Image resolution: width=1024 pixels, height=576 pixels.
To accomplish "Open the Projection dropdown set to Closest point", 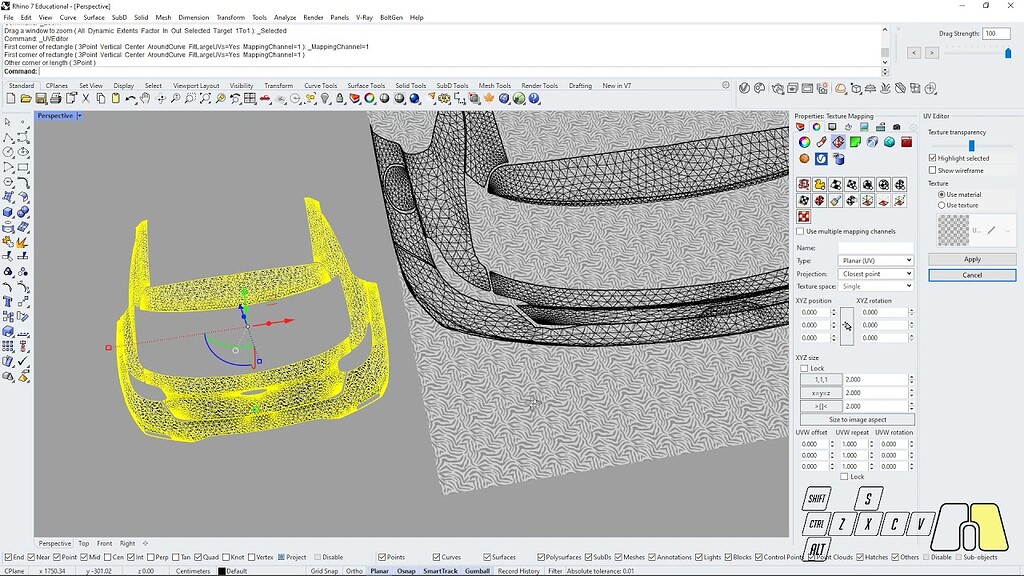I will pyautogui.click(x=875, y=273).
